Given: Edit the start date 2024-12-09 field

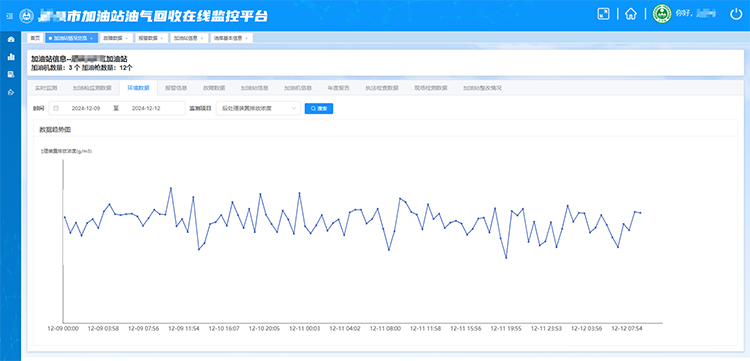Looking at the screenshot, I should pos(86,109).
